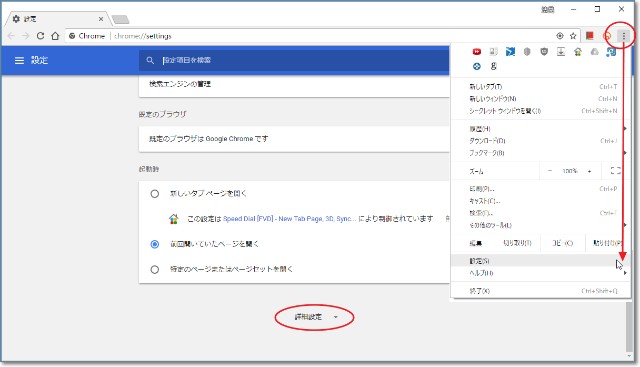Expand the ヘルプ submenu arrow
This screenshot has width=640, height=367.
624,273
